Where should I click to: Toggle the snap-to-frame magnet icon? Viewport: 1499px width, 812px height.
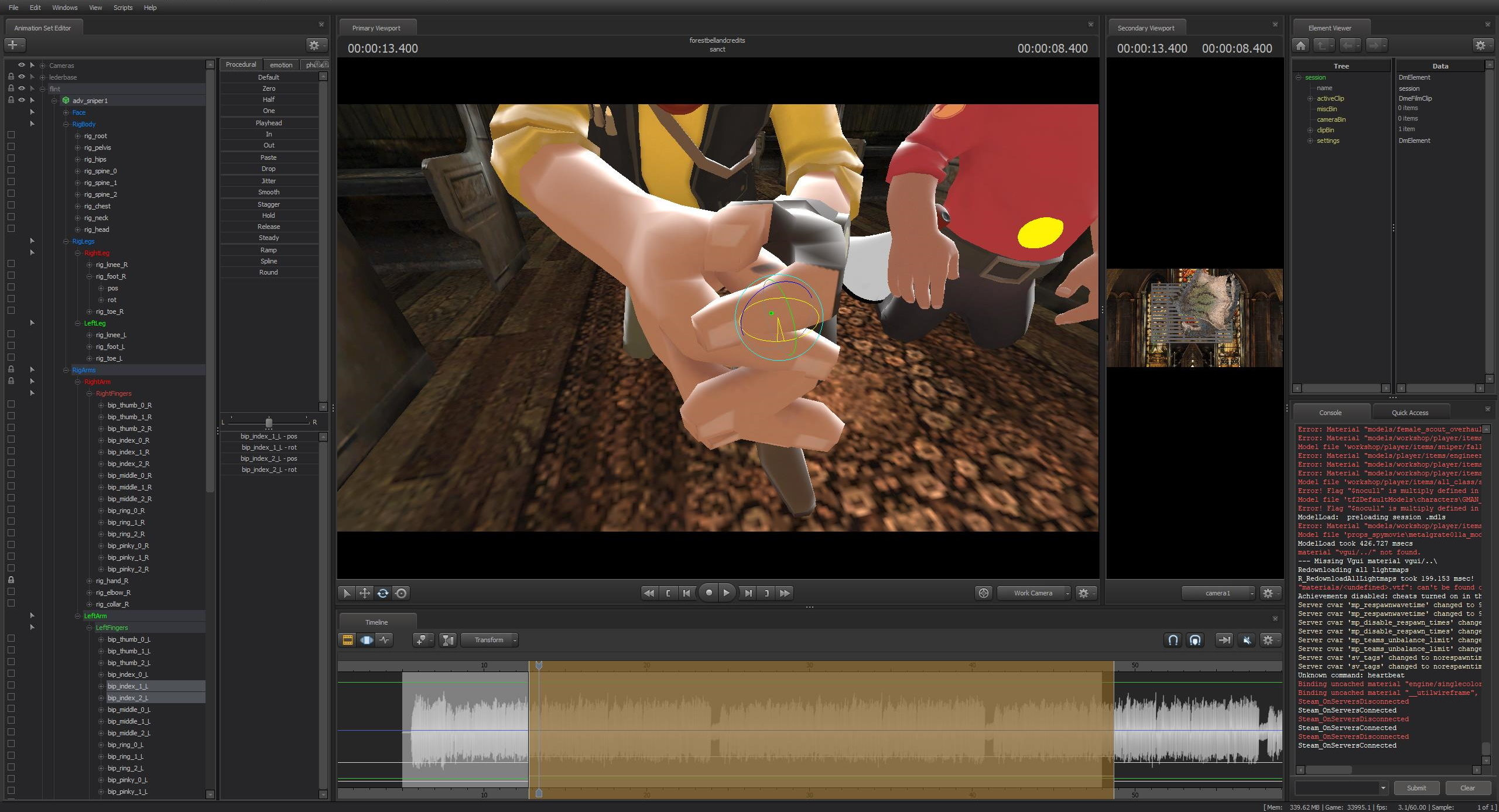point(1195,640)
